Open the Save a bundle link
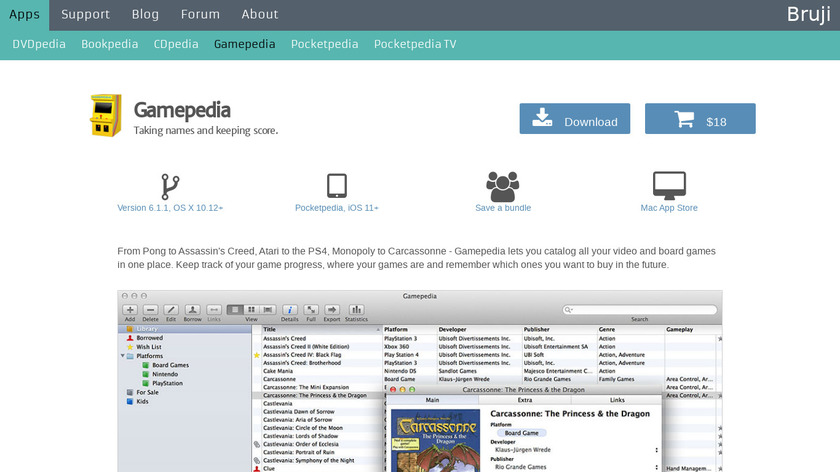The height and width of the screenshot is (472, 840). [502, 208]
